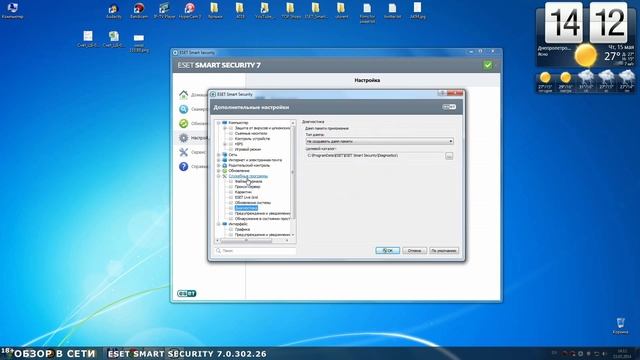Screen dimensions: 640x360
Task: Click the large sun icon in weather widget
Action: 585,56
